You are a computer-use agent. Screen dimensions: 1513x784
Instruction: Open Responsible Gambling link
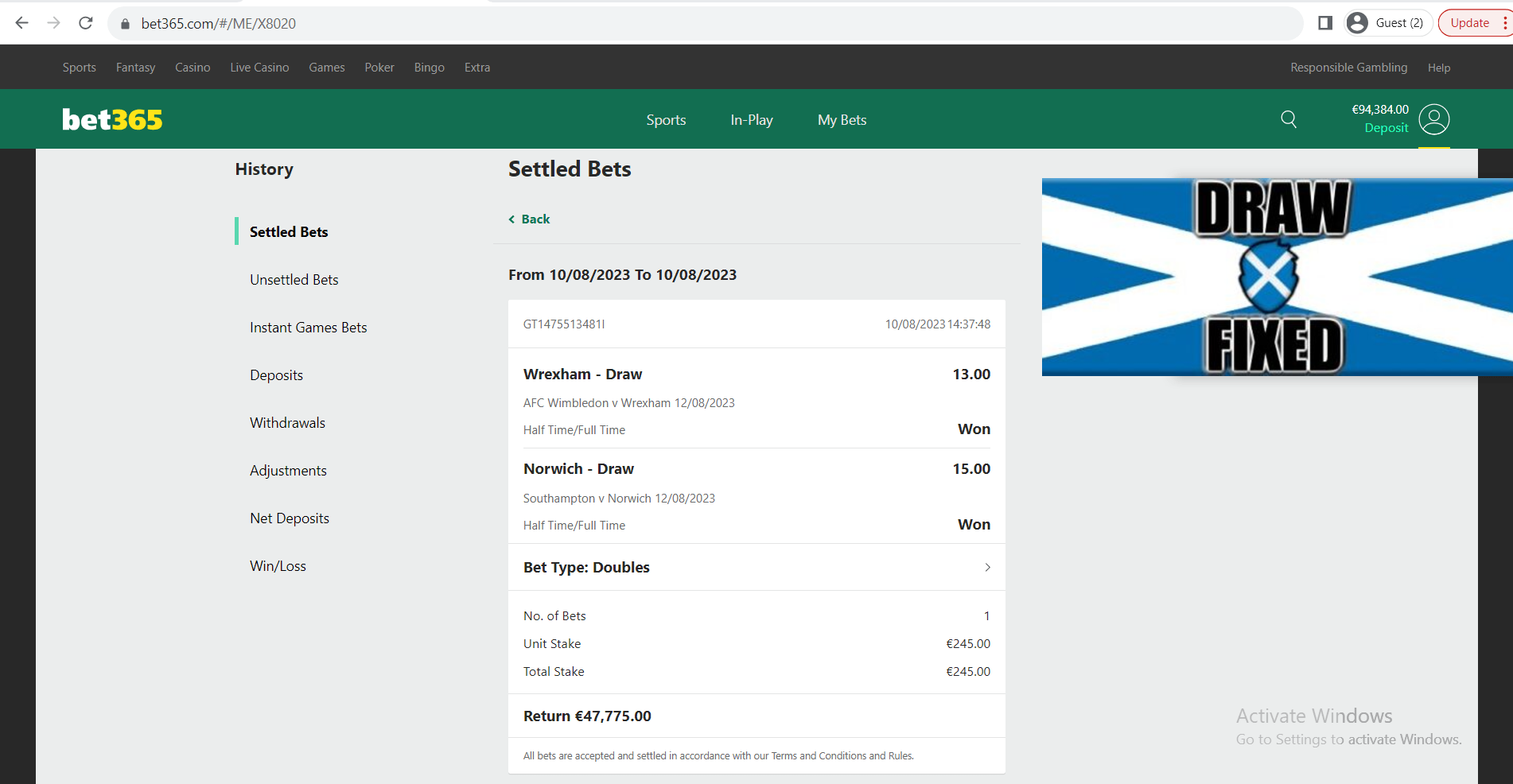(x=1348, y=68)
